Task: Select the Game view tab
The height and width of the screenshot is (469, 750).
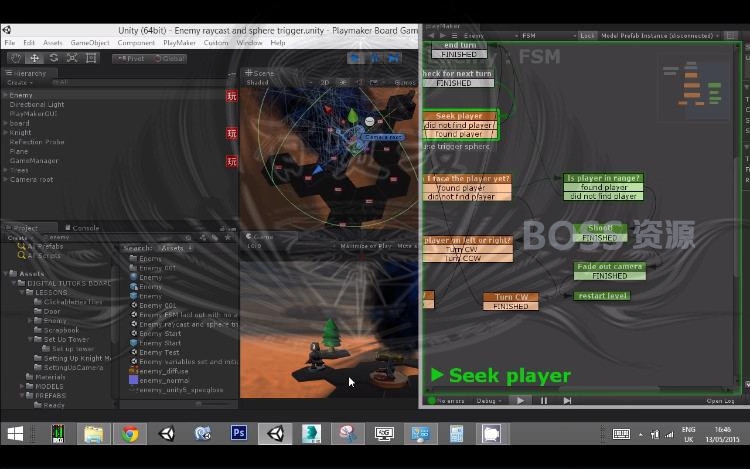Action: tap(260, 236)
